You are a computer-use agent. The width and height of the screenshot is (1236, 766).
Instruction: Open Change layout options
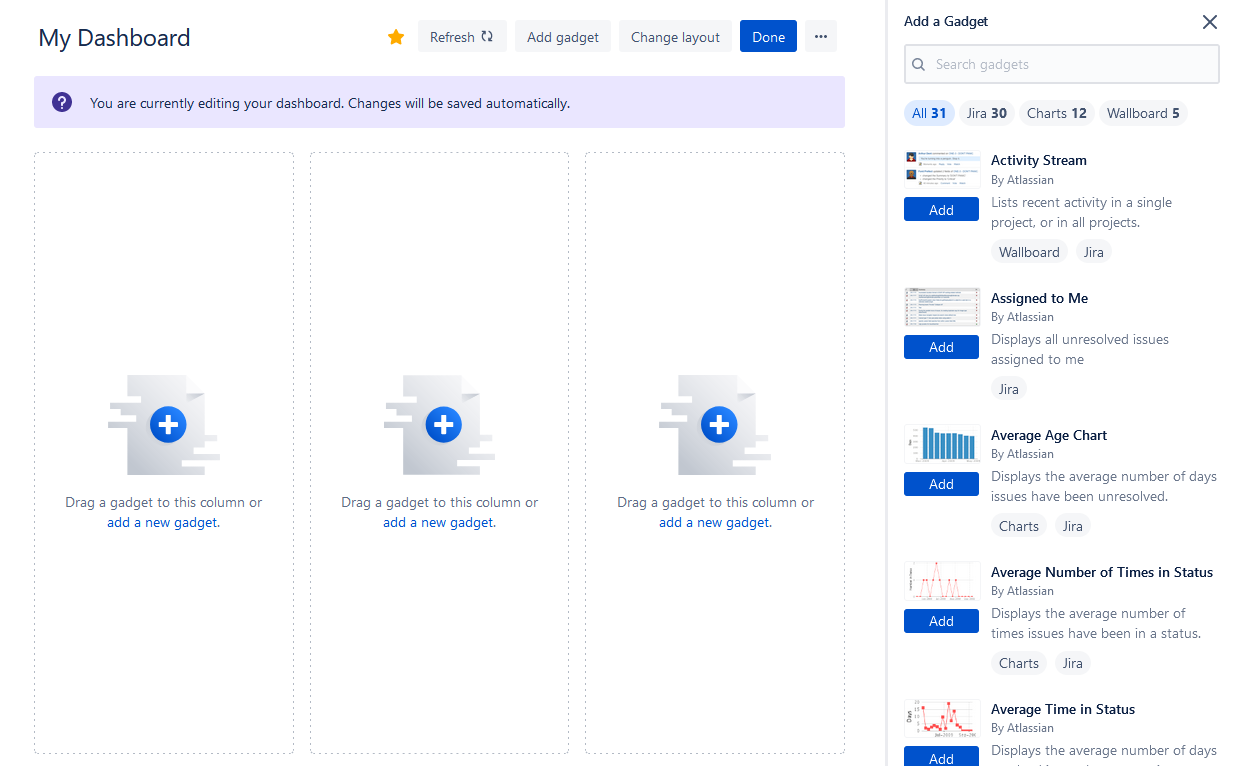coord(675,37)
